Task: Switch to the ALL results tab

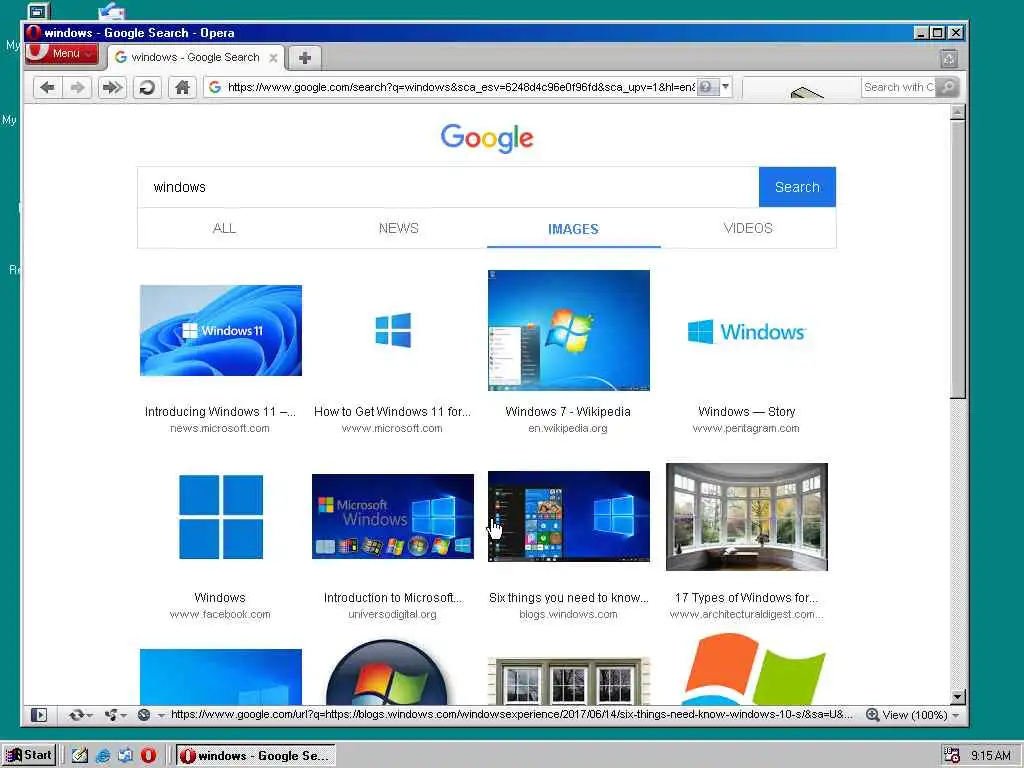Action: [x=224, y=229]
